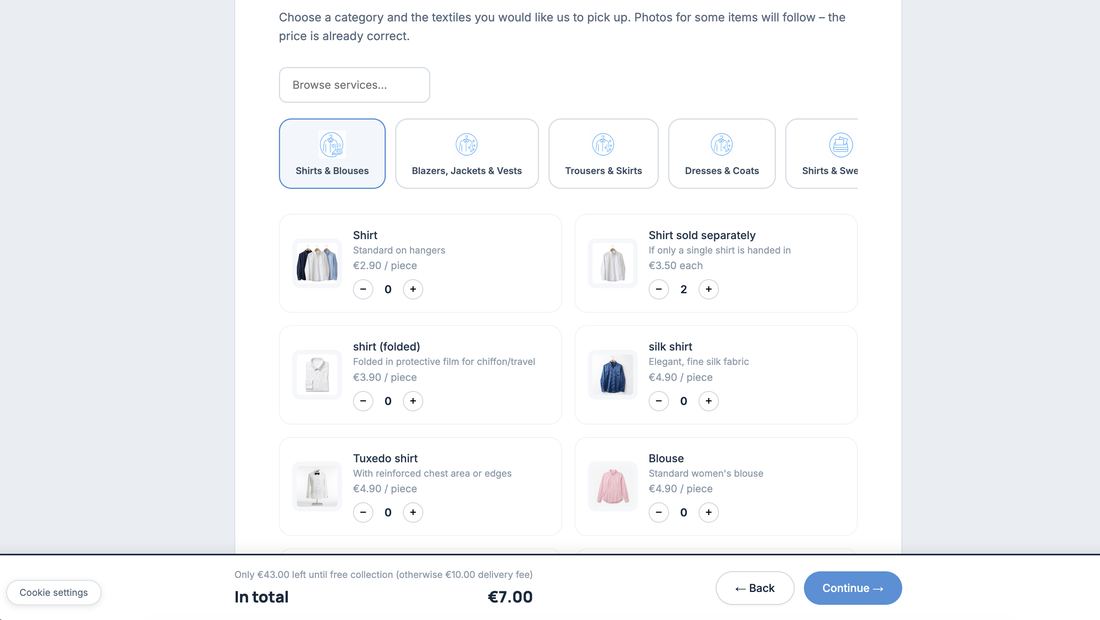Viewport: 1100px width, 620px height.
Task: Click the pink Blouse product image
Action: pos(612,487)
